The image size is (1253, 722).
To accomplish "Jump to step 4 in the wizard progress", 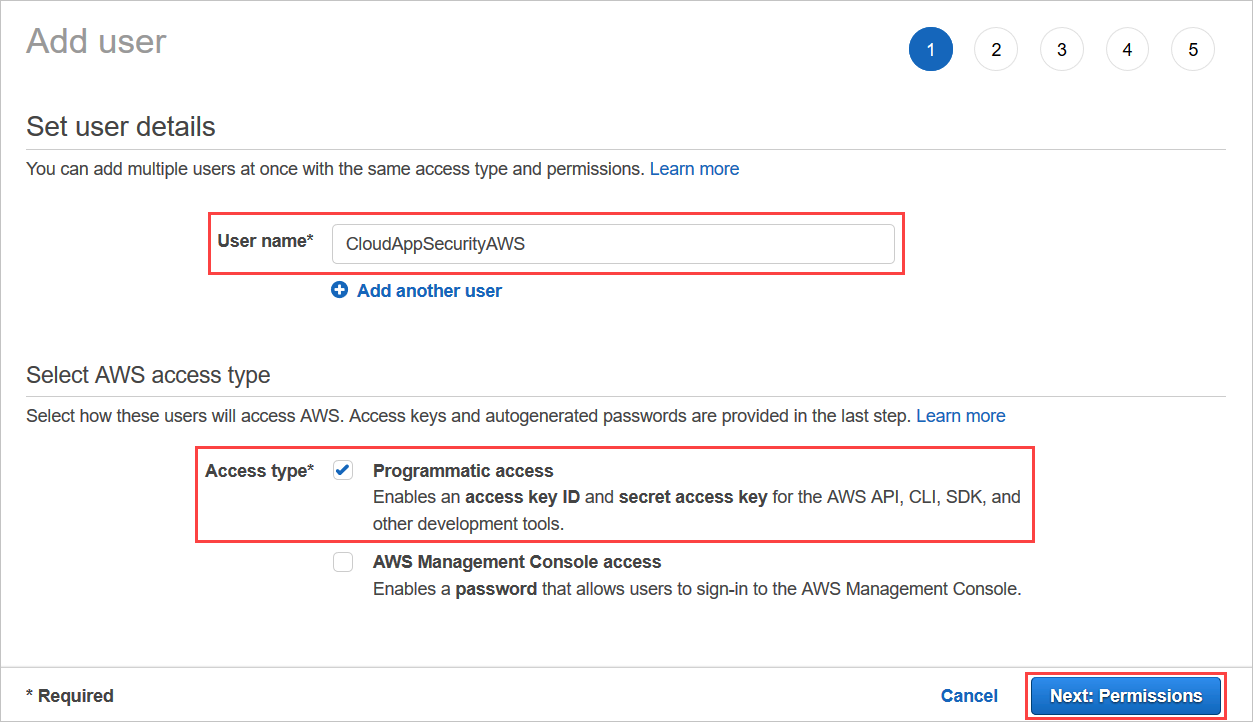I will pos(1127,49).
